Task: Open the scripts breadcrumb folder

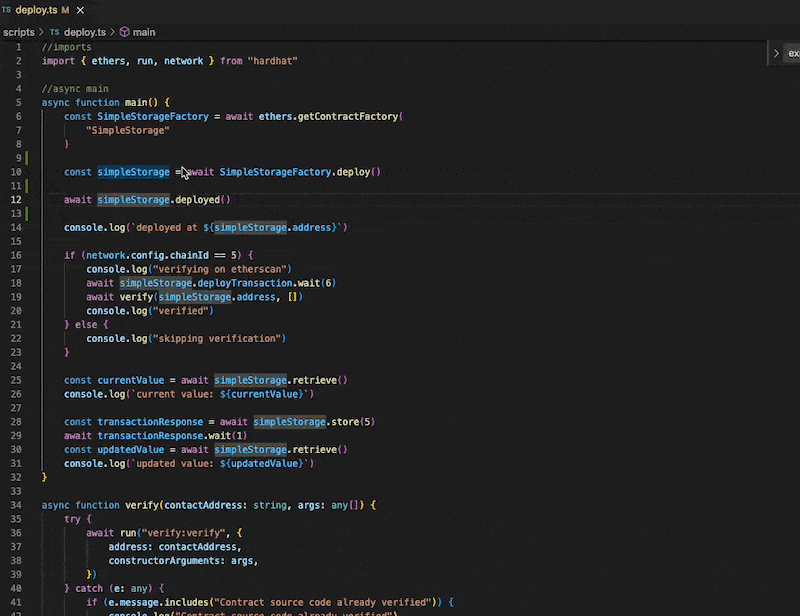Action: pos(19,32)
